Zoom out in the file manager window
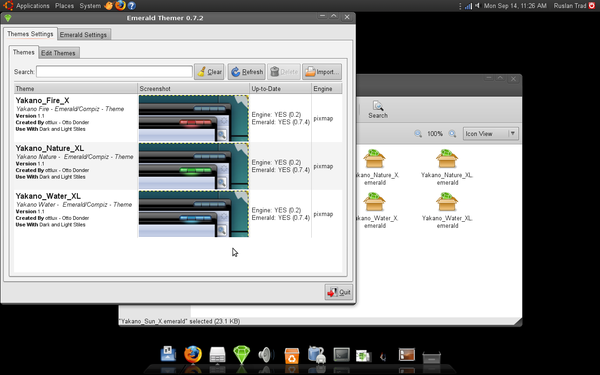The image size is (600, 375). point(418,134)
